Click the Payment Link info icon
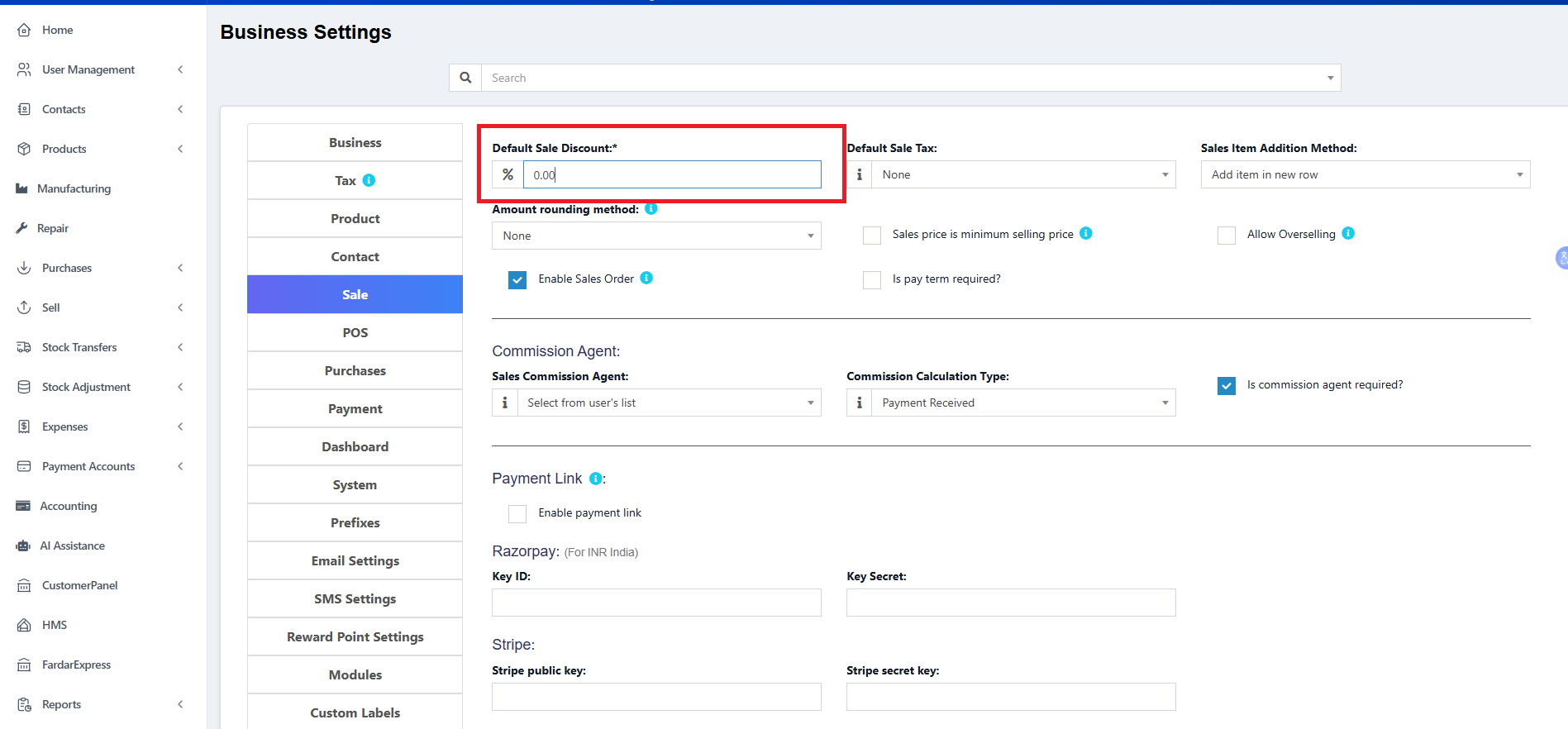 click(x=595, y=479)
